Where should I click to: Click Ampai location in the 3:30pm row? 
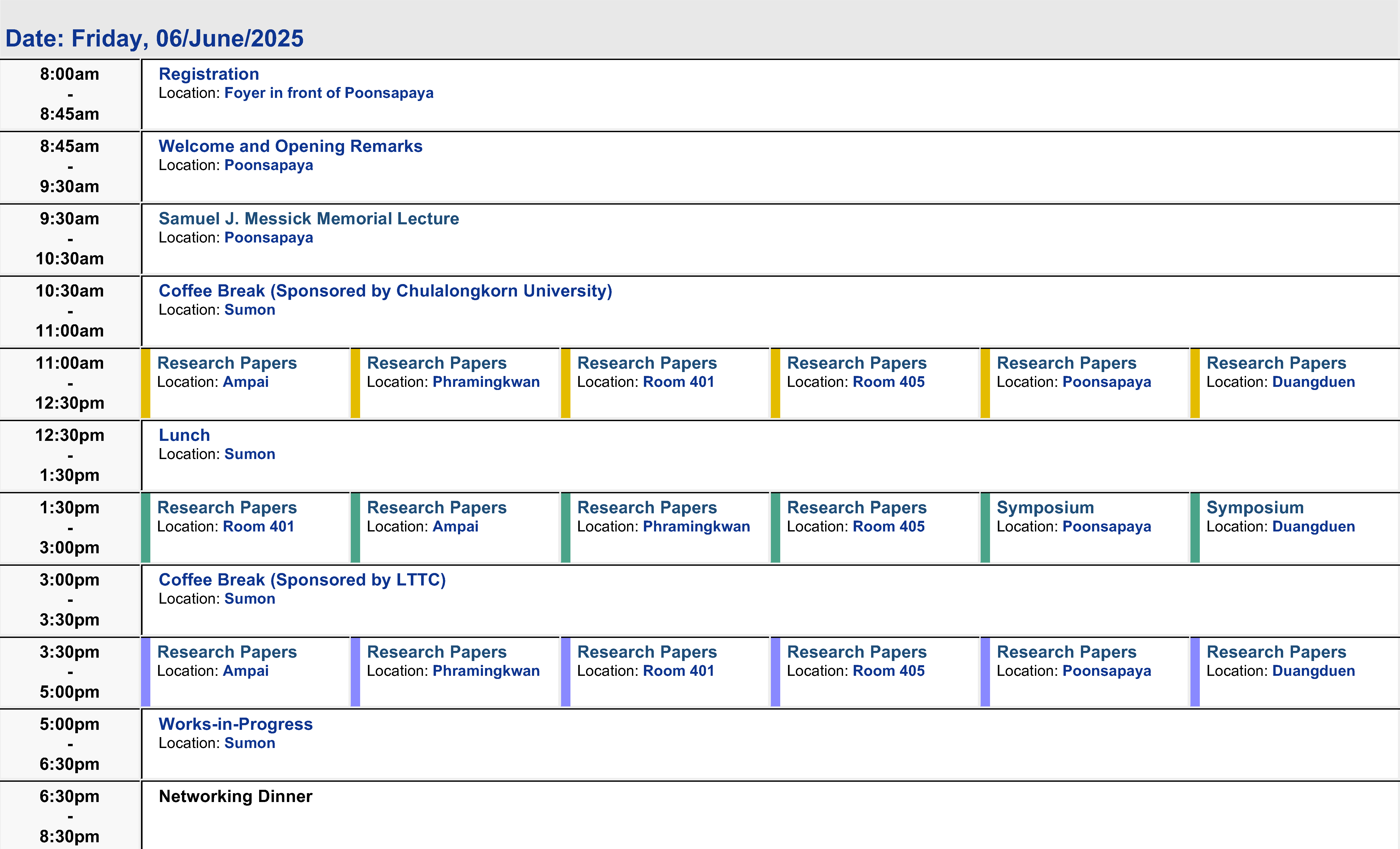245,671
